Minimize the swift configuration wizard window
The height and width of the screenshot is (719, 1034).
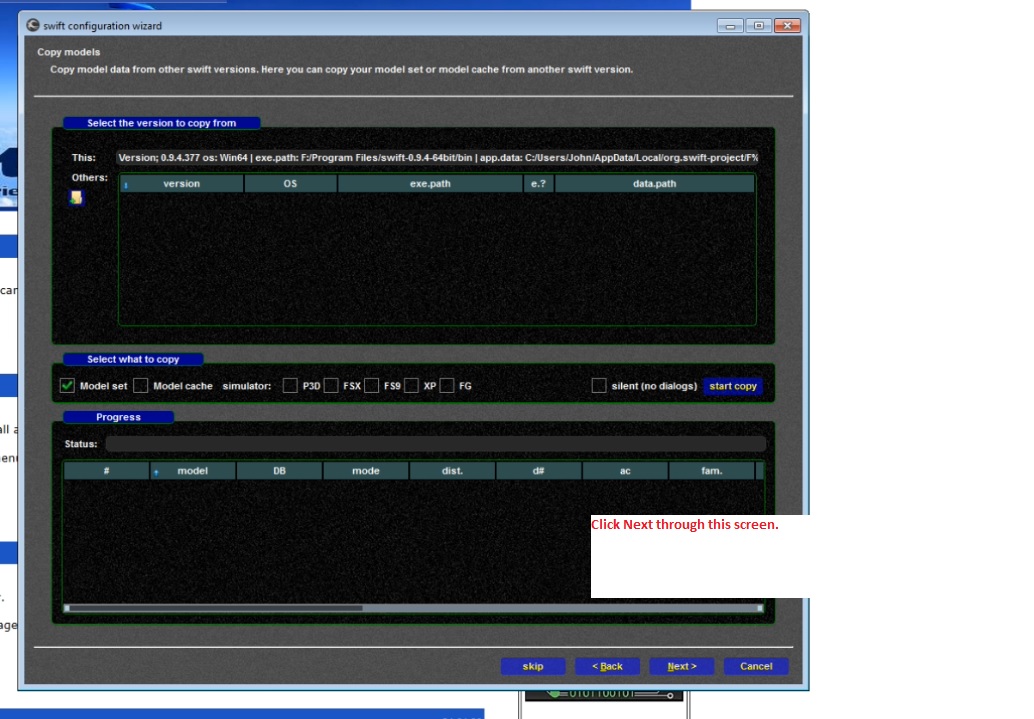tap(730, 26)
